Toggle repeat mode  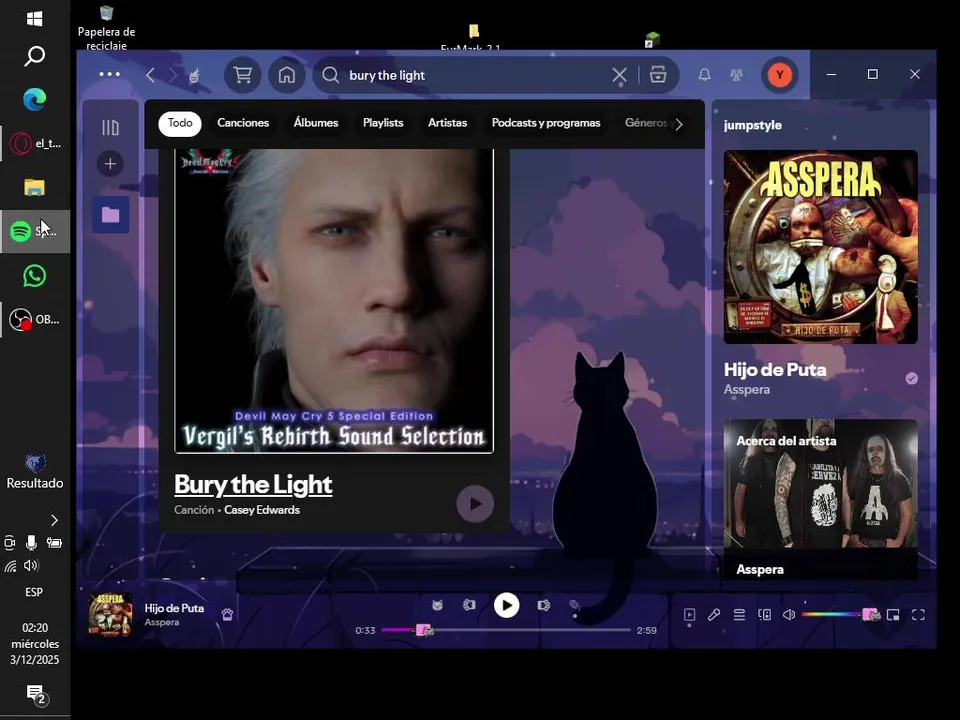(x=574, y=606)
